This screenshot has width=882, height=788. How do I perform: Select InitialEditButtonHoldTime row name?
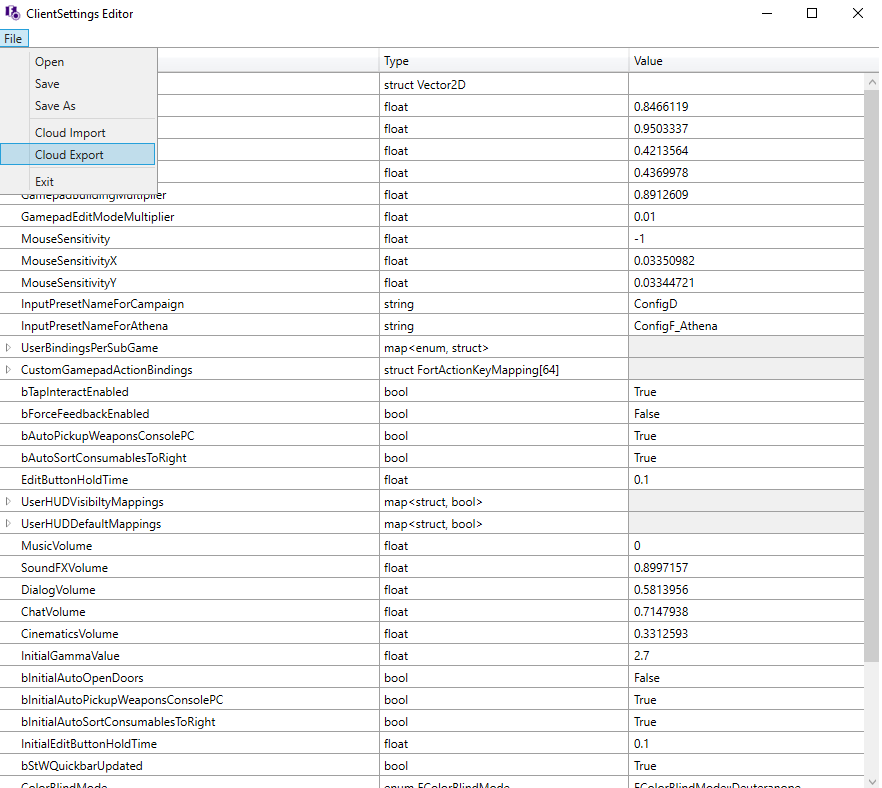[x=89, y=744]
